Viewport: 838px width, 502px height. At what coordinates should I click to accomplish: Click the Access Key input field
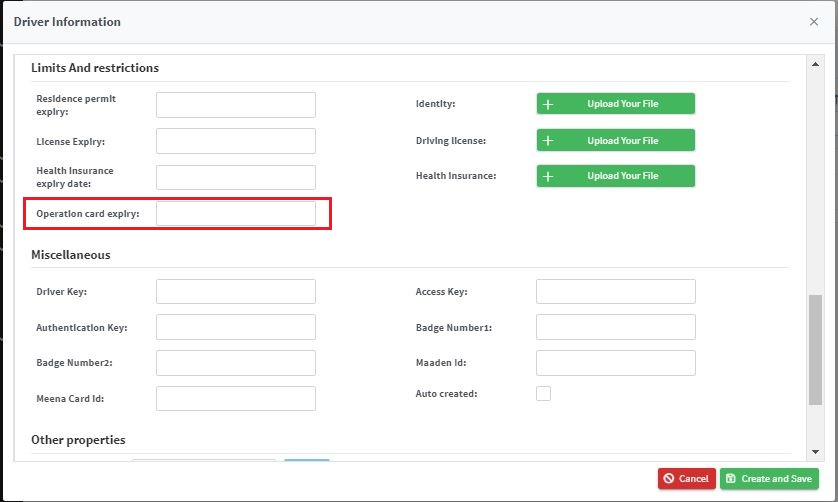616,291
